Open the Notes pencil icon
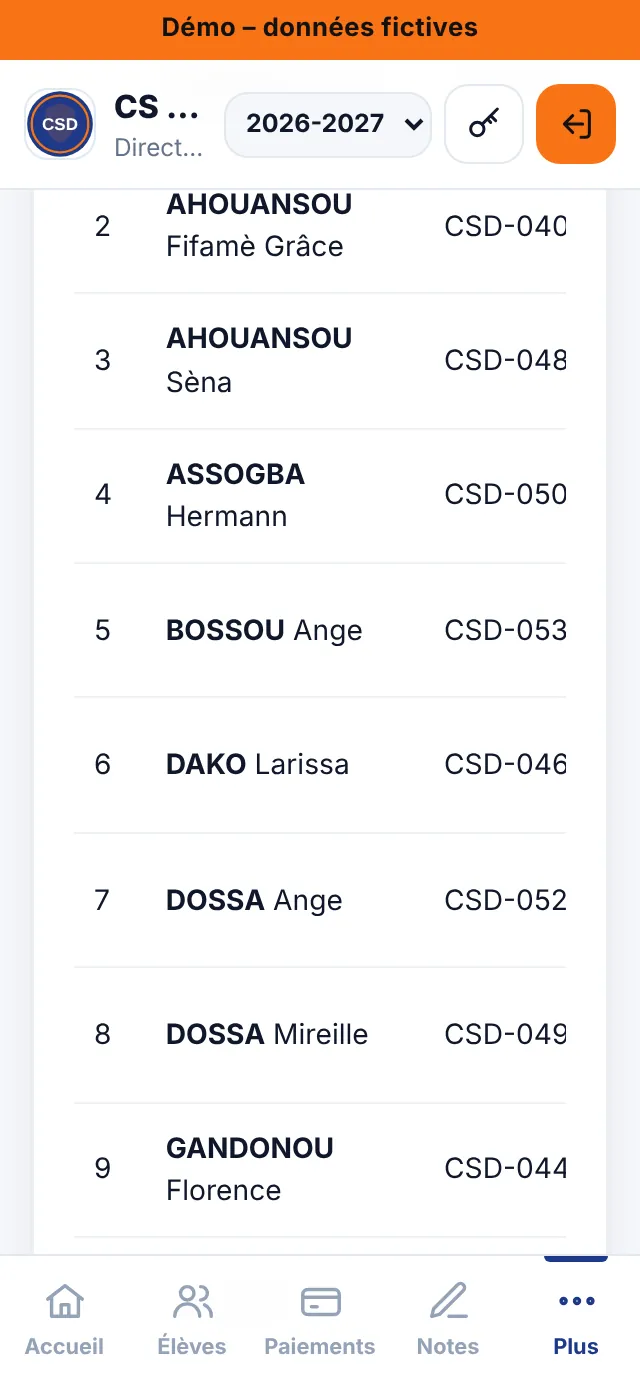 pyautogui.click(x=448, y=1302)
